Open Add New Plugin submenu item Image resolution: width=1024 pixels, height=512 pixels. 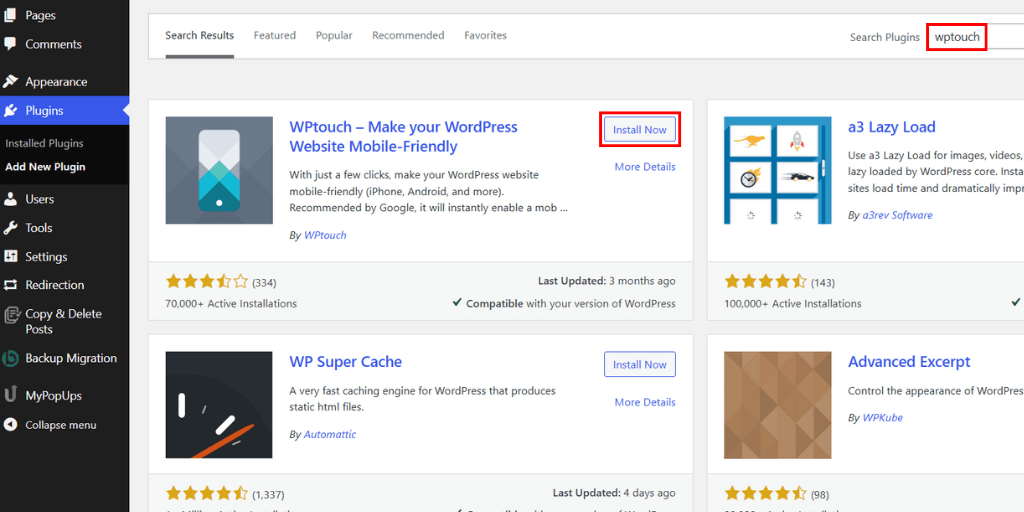(x=45, y=167)
